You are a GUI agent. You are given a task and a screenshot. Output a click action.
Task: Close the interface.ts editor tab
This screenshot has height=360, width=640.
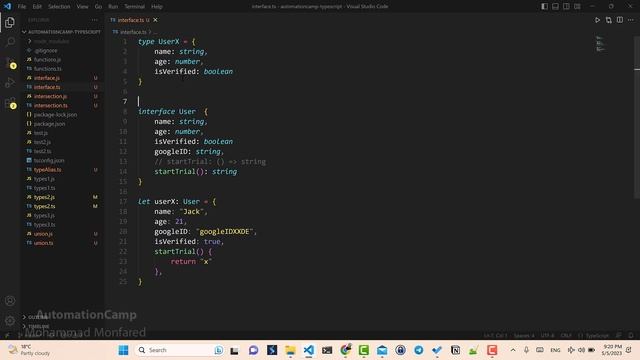click(x=155, y=20)
